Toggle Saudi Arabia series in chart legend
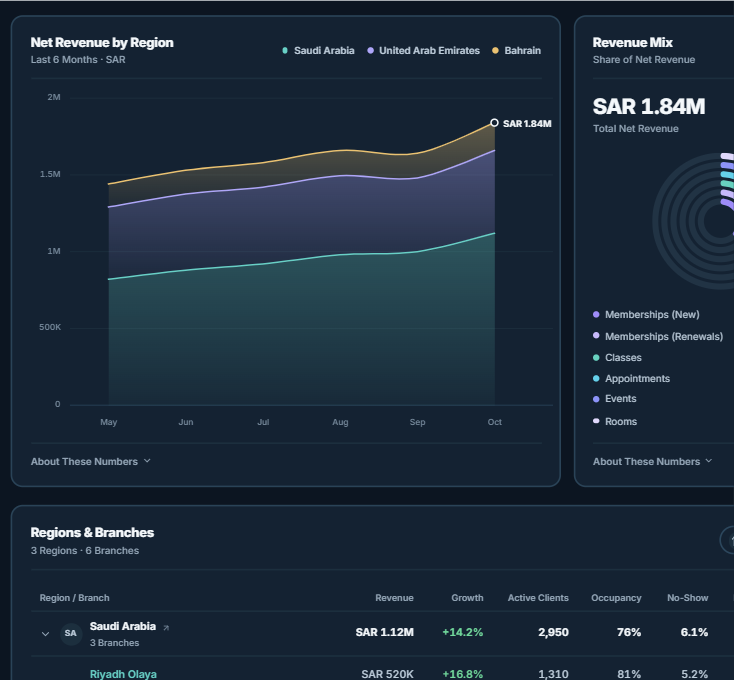 coord(318,51)
